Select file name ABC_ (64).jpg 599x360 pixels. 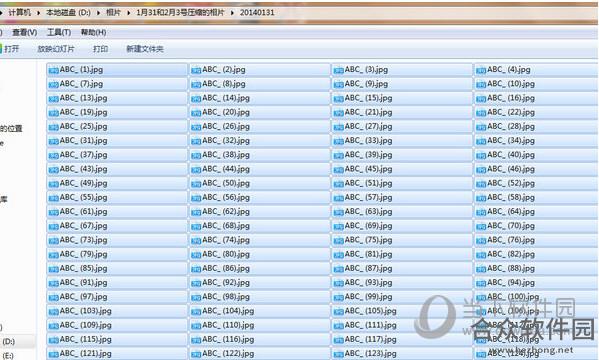click(511, 212)
